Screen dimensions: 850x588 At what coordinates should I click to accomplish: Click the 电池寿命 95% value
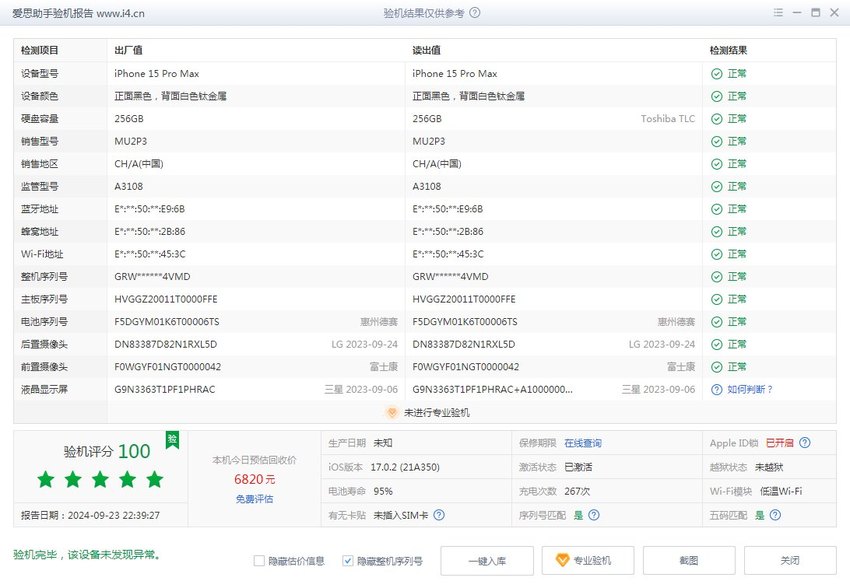383,492
